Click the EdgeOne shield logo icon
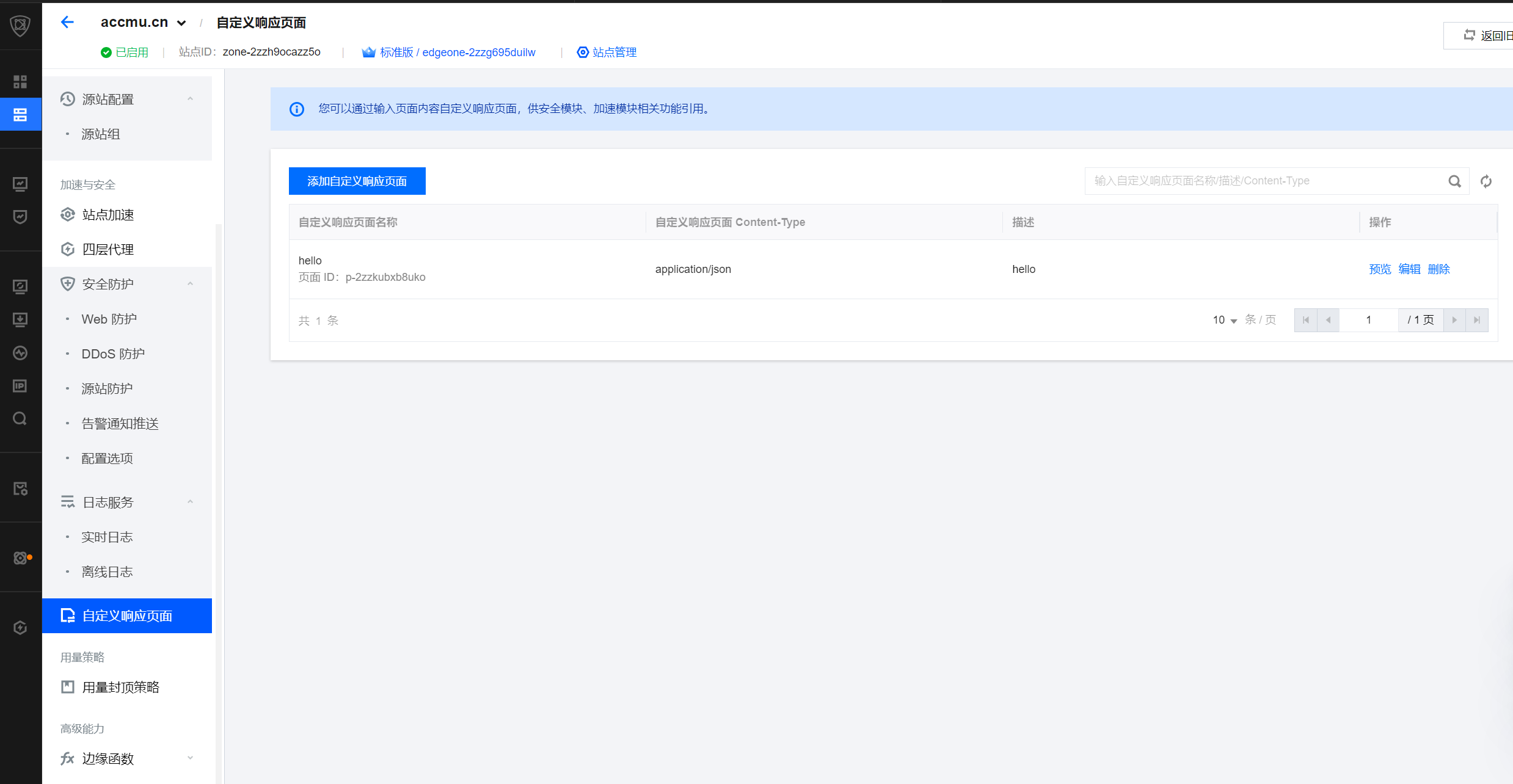The width and height of the screenshot is (1513, 784). click(x=20, y=25)
